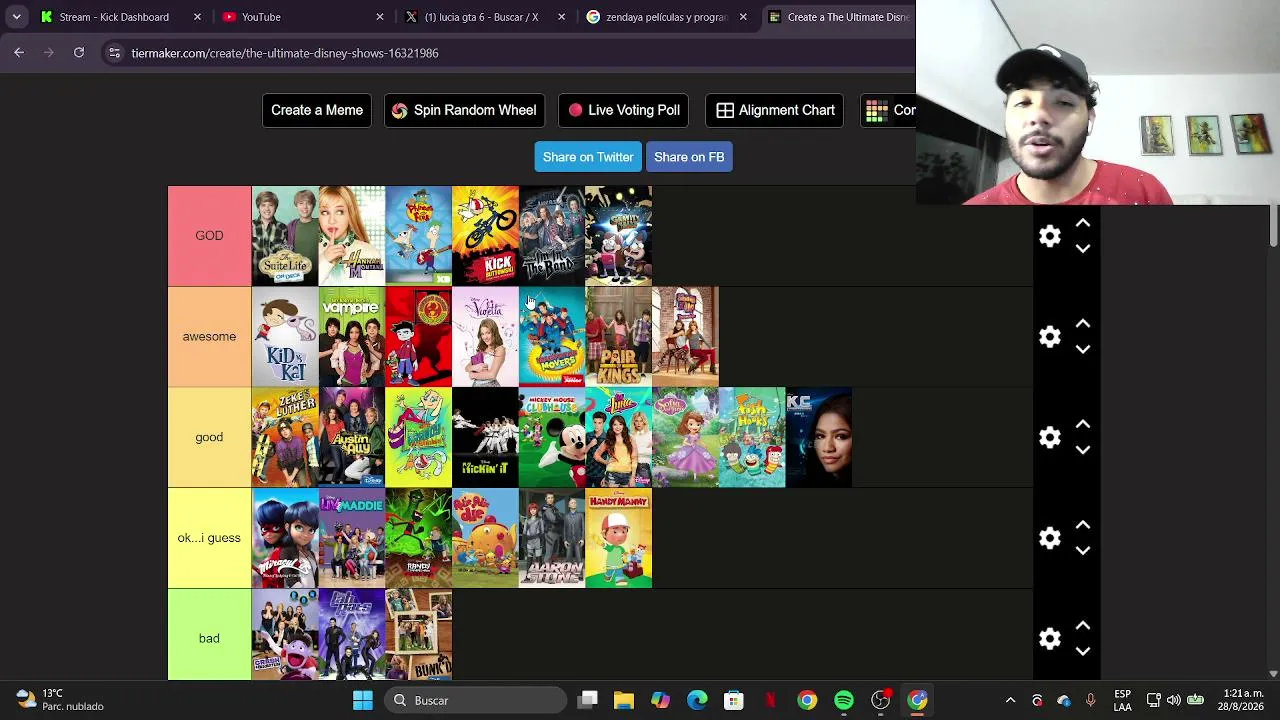1280x720 pixels.
Task: Launch Spotify from the taskbar
Action: (x=844, y=700)
